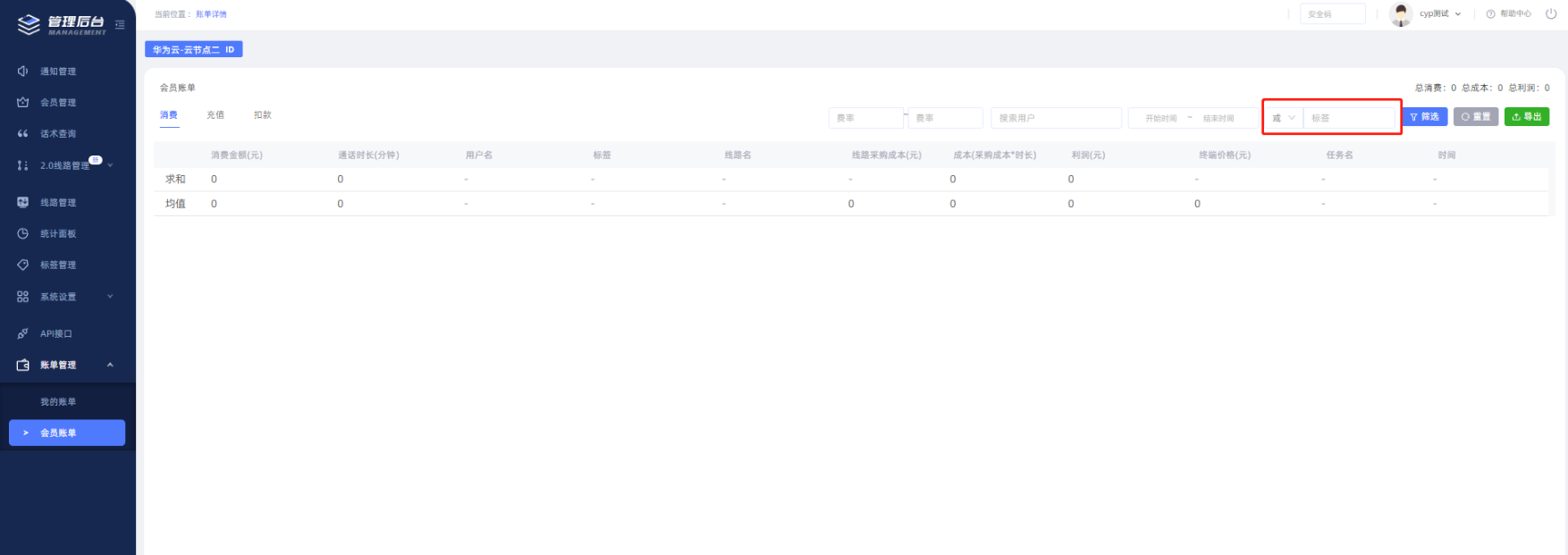Click the green 导出 export button
The width and height of the screenshot is (1568, 555).
1526,117
